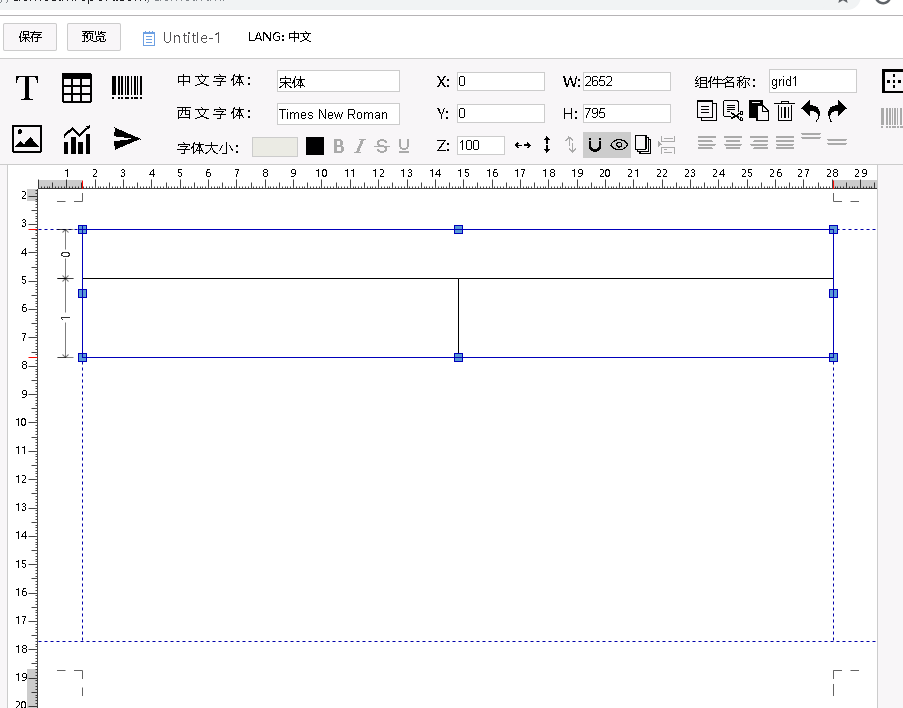Toggle underline (U) formatting
The height and width of the screenshot is (708, 903).
point(404,146)
